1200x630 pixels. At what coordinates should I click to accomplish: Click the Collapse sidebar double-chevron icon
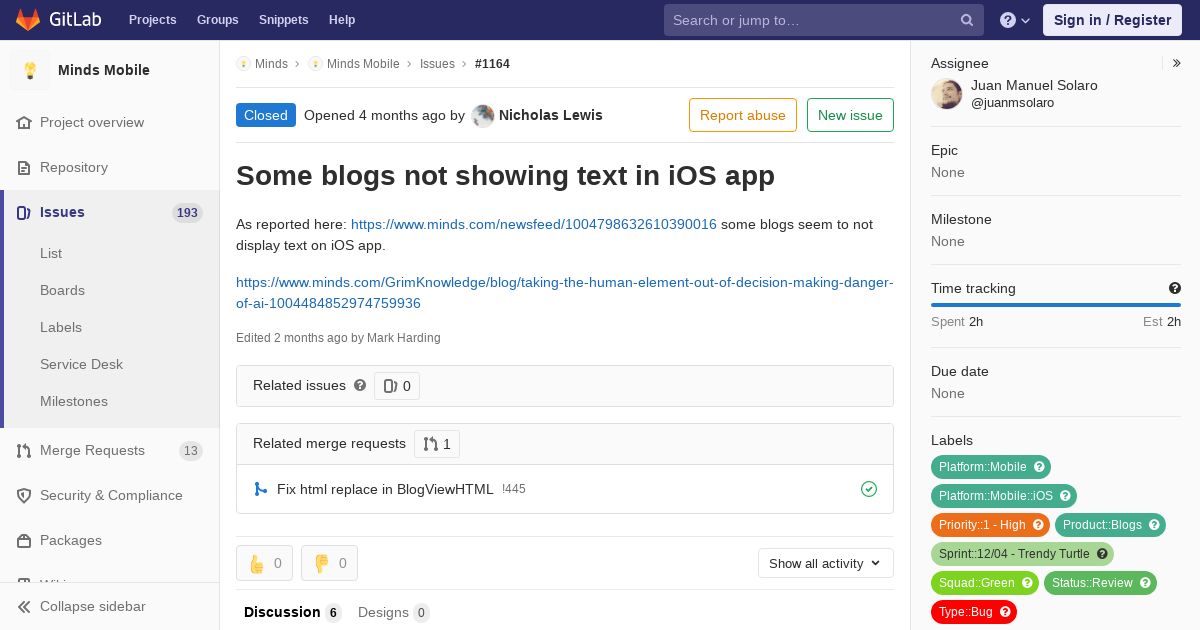point(24,606)
